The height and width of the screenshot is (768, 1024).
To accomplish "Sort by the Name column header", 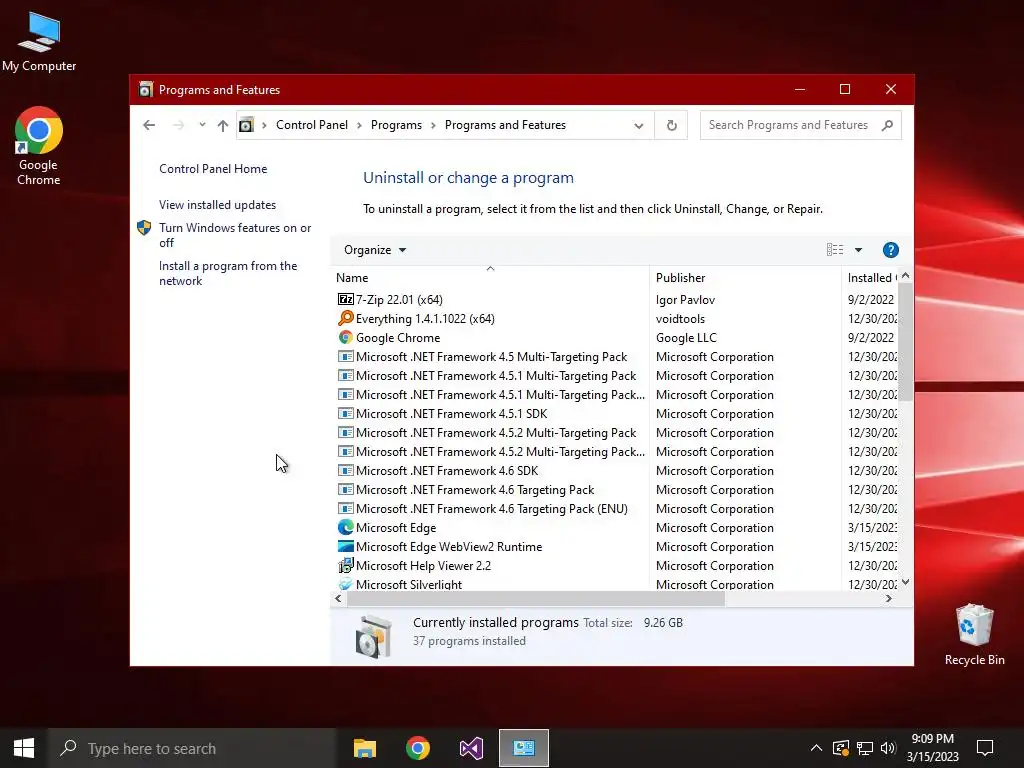I will 490,278.
